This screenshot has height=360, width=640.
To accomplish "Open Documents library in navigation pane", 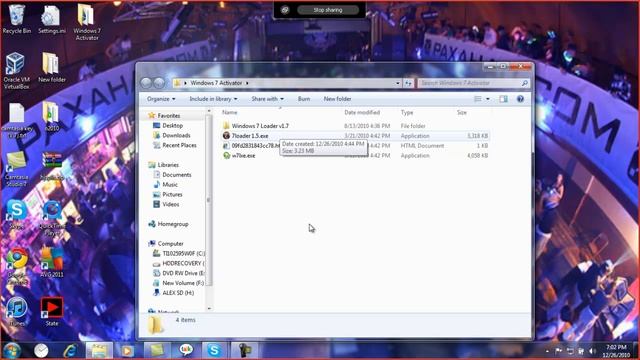I will pyautogui.click(x=176, y=175).
